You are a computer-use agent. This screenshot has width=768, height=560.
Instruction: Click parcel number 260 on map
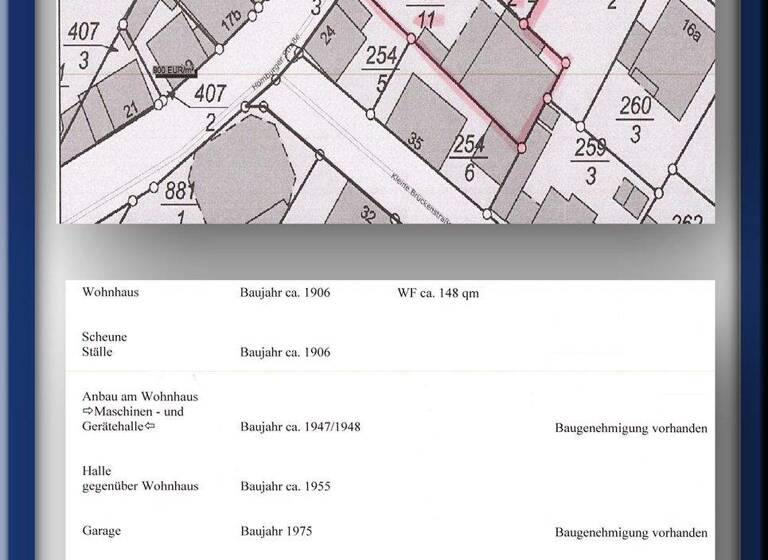tap(635, 106)
